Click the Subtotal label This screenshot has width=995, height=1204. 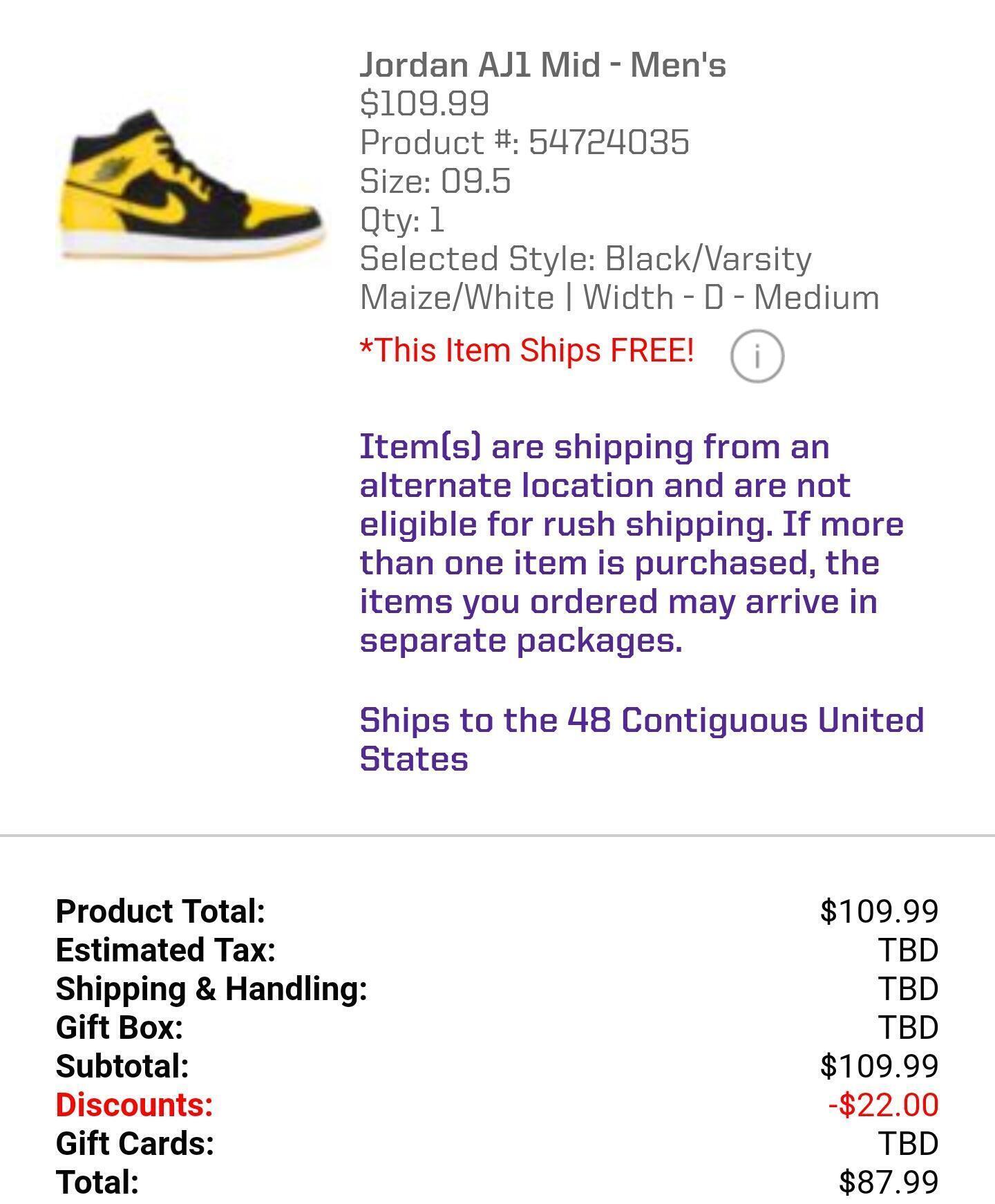point(122,1066)
